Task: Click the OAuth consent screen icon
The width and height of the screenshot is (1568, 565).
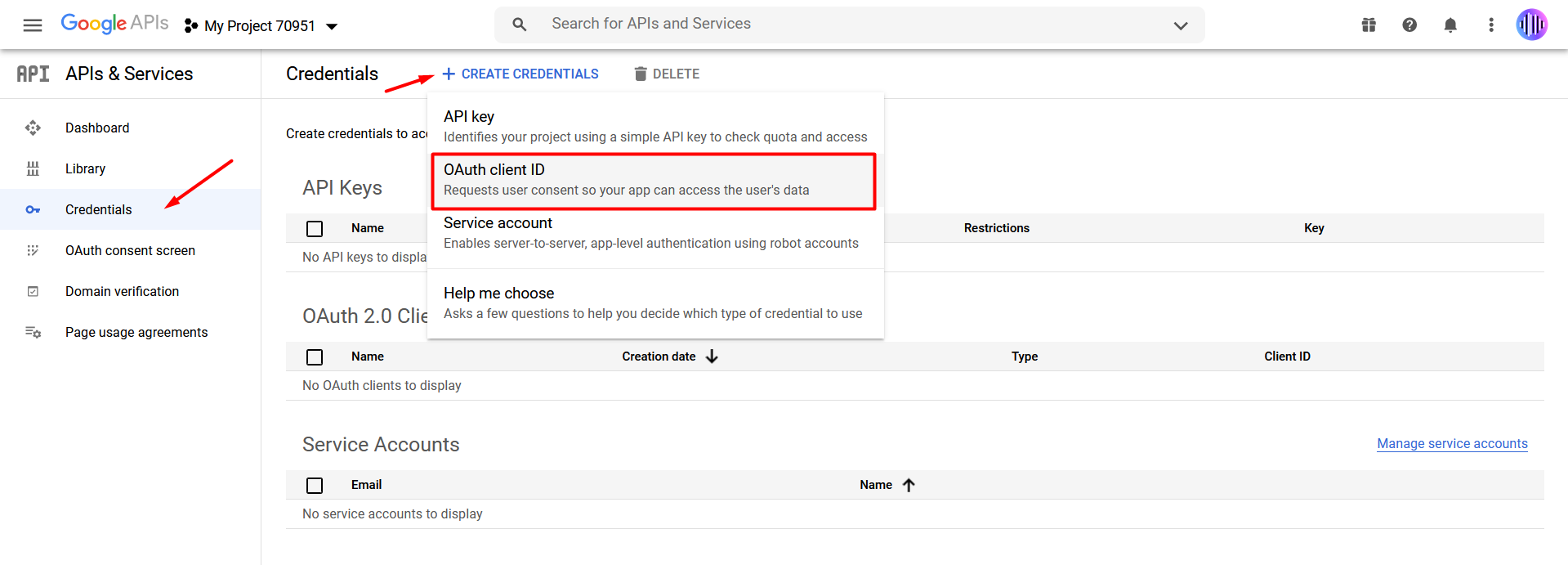Action: pyautogui.click(x=33, y=250)
